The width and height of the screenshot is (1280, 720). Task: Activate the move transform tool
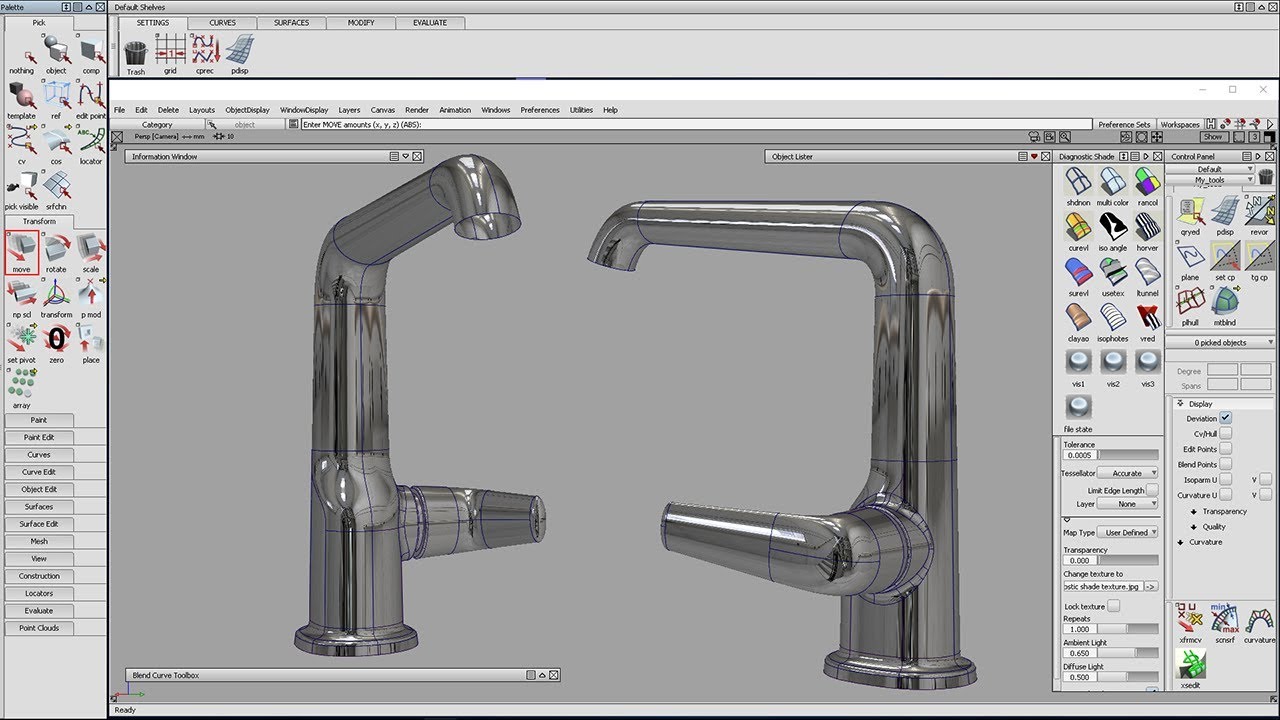point(21,251)
